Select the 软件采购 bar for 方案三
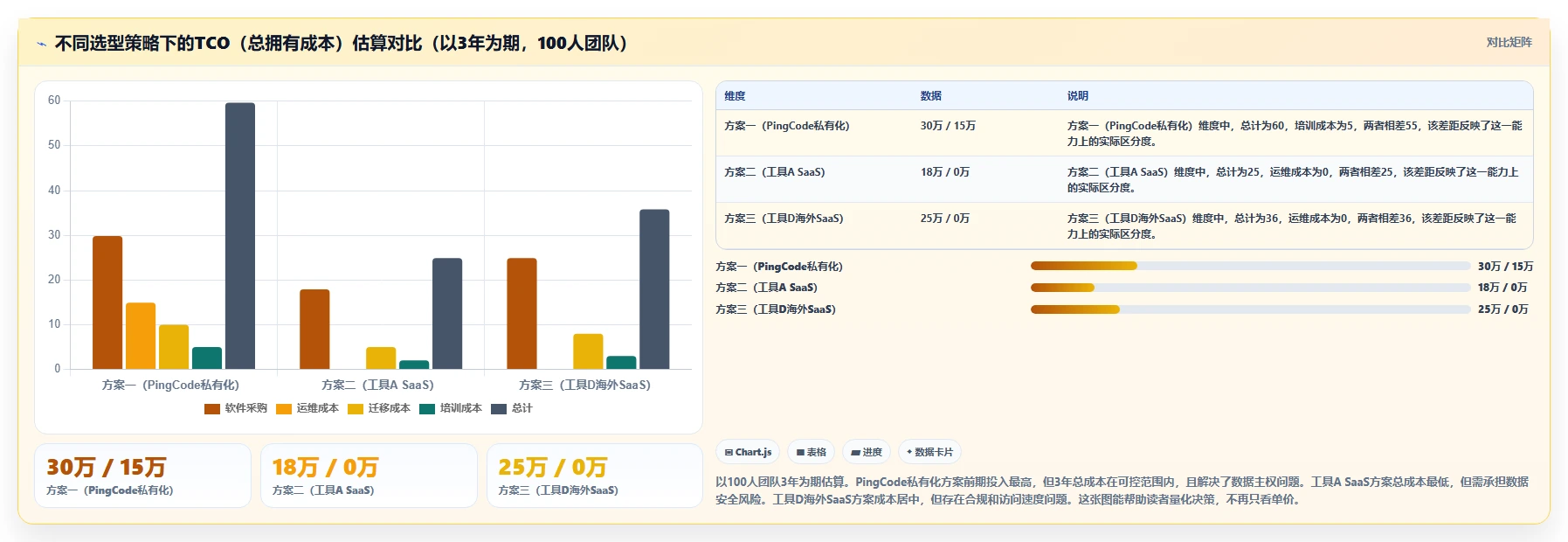1568x542 pixels. tap(522, 314)
